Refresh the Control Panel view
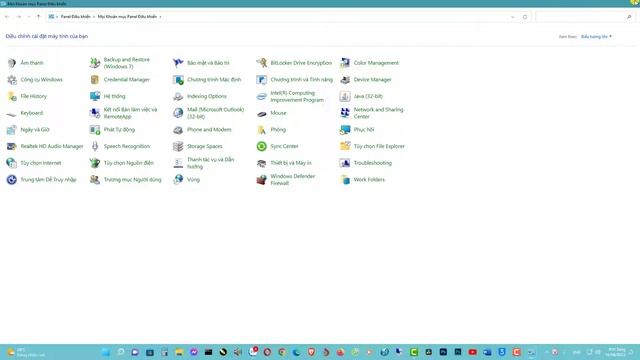Image resolution: width=640 pixels, height=360 pixels. pyautogui.click(x=525, y=17)
